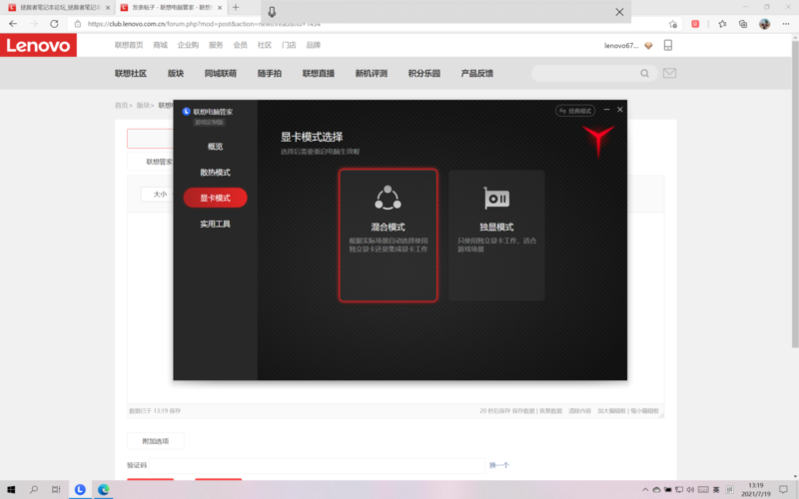Screen dimensions: 799x499
Task: Open the 散热模式 cooling mode tab
Action: [x=215, y=172]
